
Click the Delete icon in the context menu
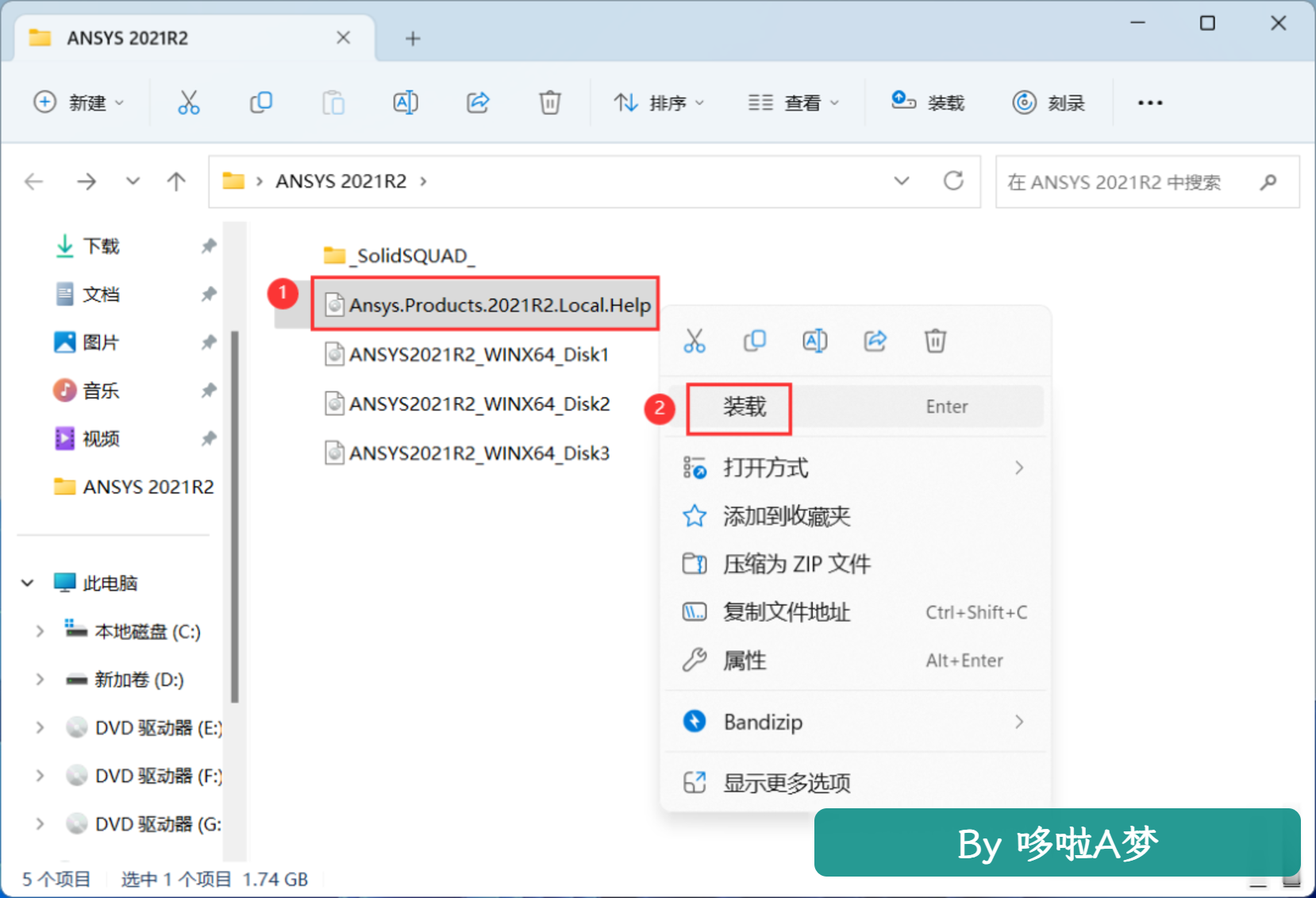pos(936,341)
